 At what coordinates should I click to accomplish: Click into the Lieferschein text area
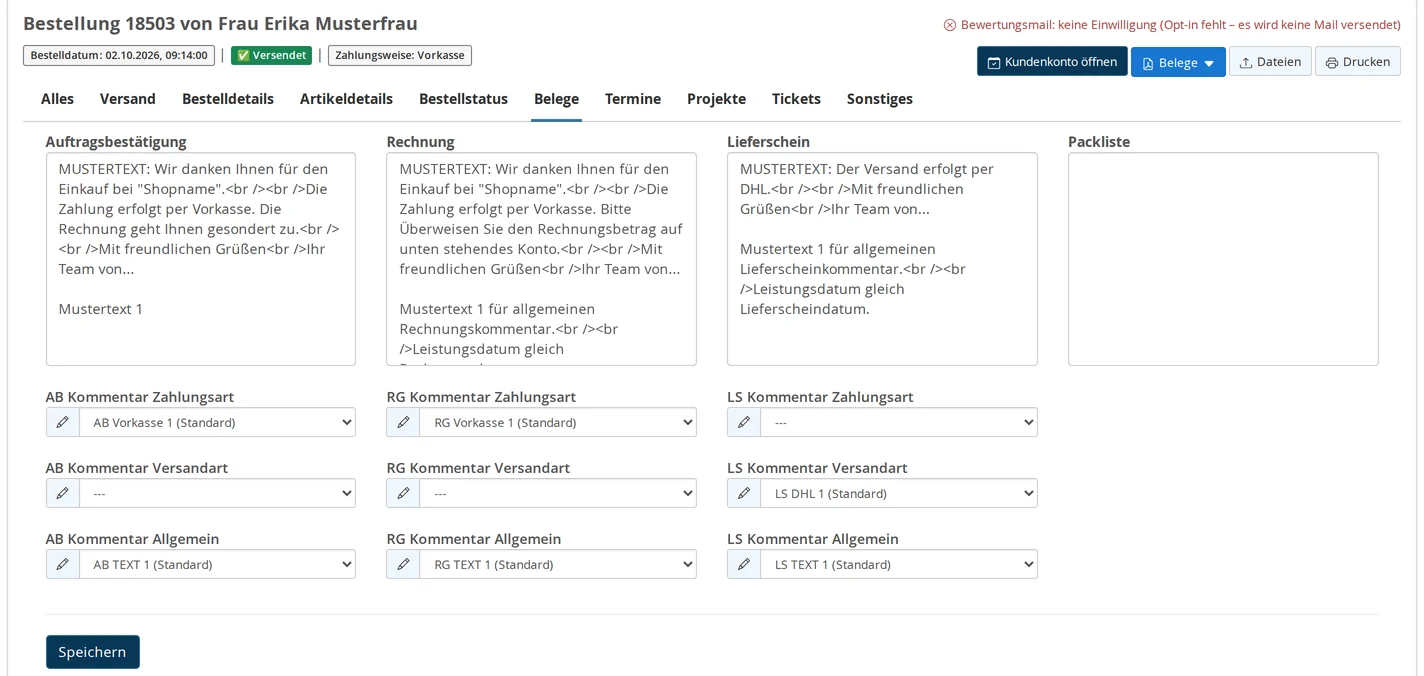pyautogui.click(x=882, y=259)
